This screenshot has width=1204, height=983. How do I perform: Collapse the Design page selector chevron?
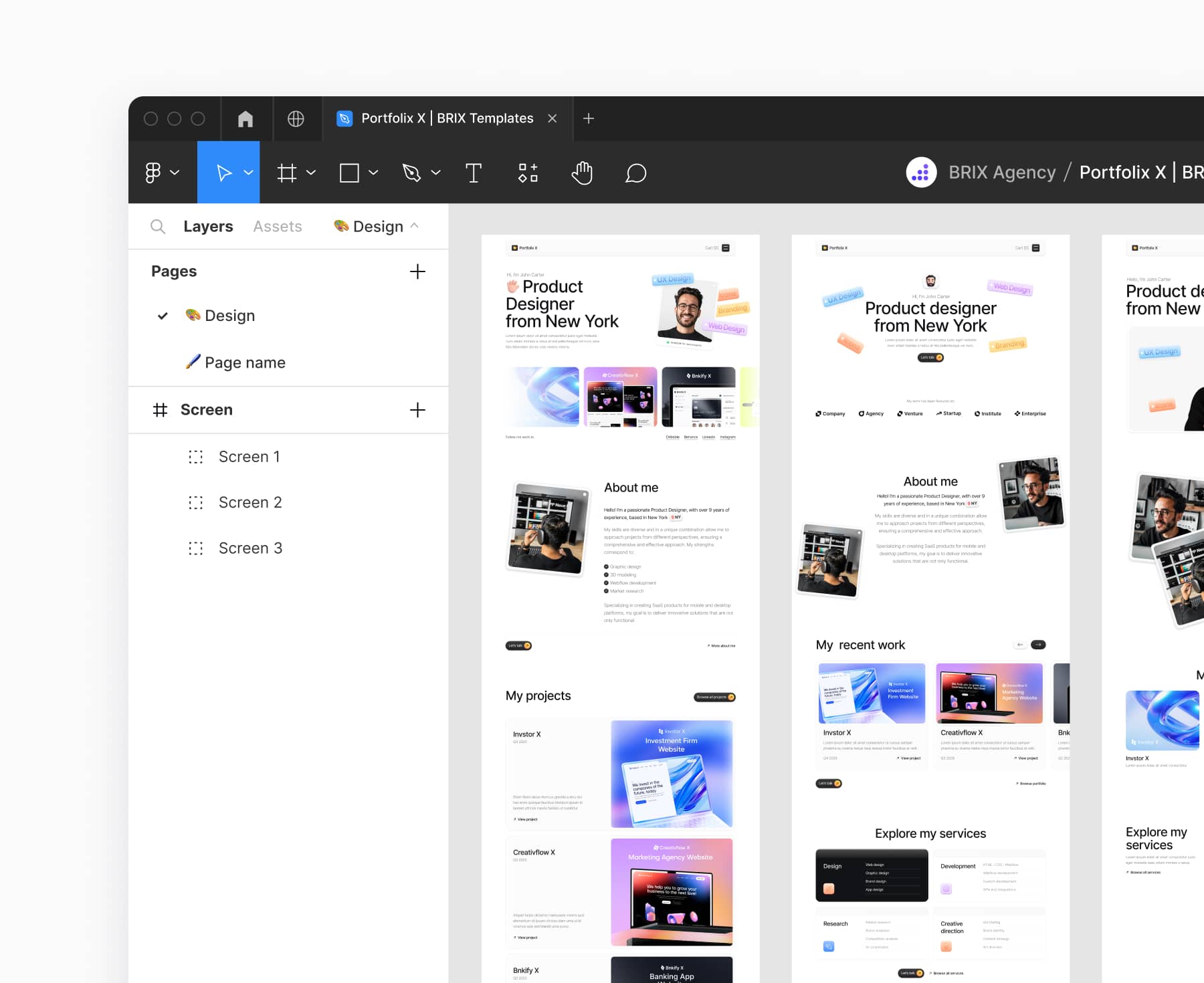click(414, 226)
